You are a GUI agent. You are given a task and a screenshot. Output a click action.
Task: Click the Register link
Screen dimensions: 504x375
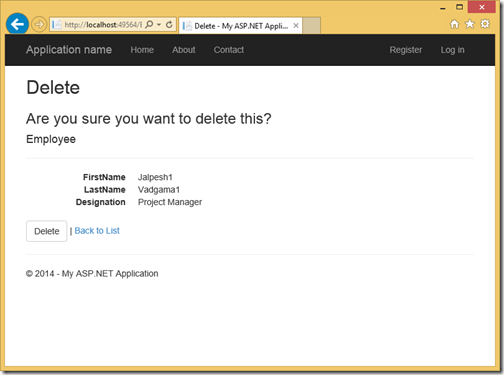[406, 50]
